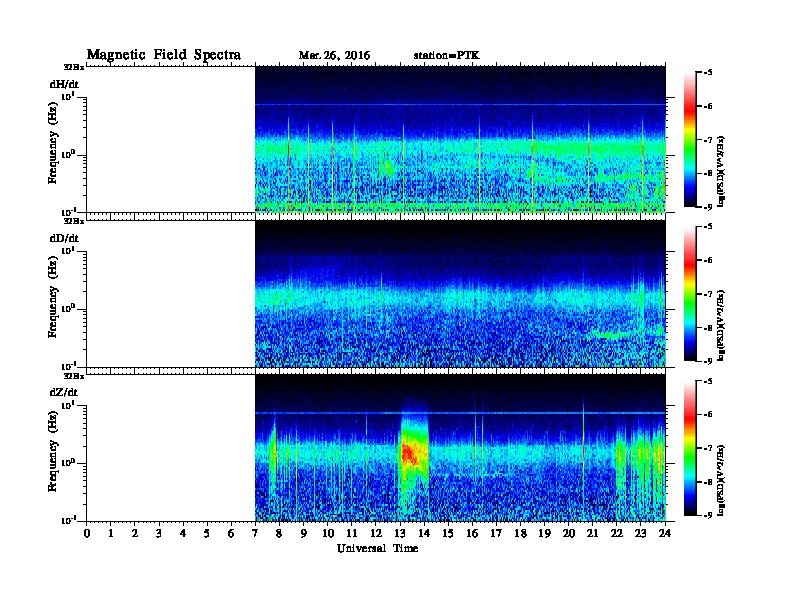The image size is (792, 612).
Task: Click hour tick label "22" on time axis
Action: [x=617, y=534]
